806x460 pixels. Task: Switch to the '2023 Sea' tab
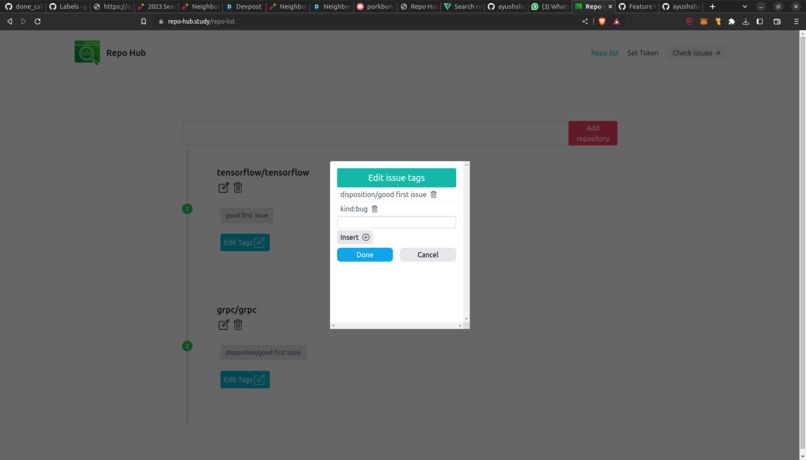coord(156,7)
